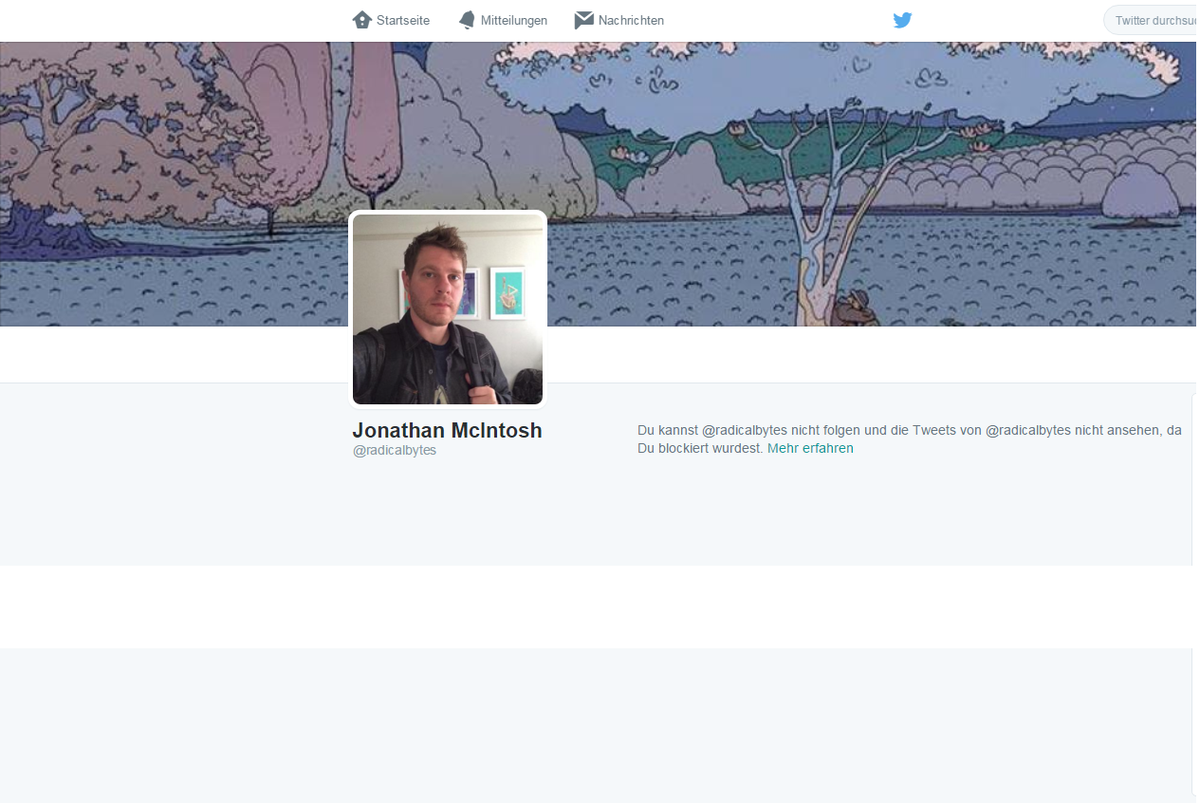
Task: Click the @radicalbytes handle under name
Action: (x=394, y=450)
